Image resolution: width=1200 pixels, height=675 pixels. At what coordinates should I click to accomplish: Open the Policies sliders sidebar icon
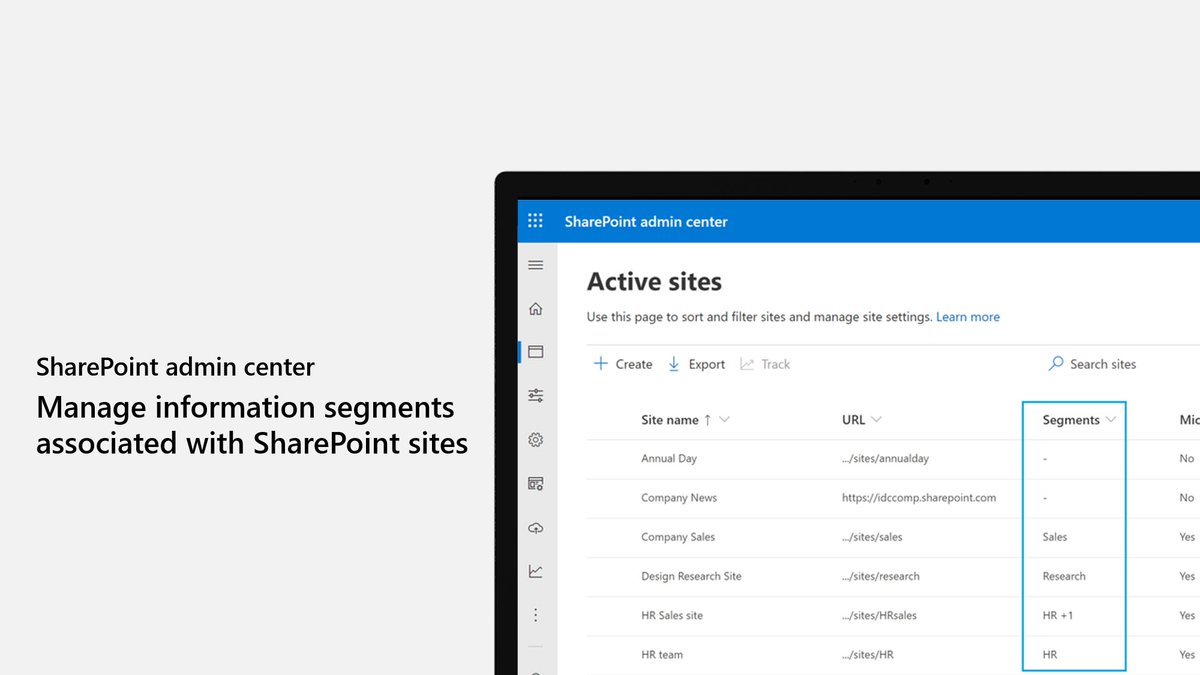tap(536, 396)
